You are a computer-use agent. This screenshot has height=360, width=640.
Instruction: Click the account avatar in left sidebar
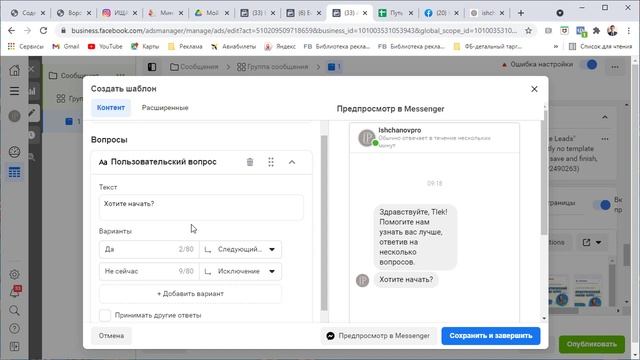tap(14, 116)
